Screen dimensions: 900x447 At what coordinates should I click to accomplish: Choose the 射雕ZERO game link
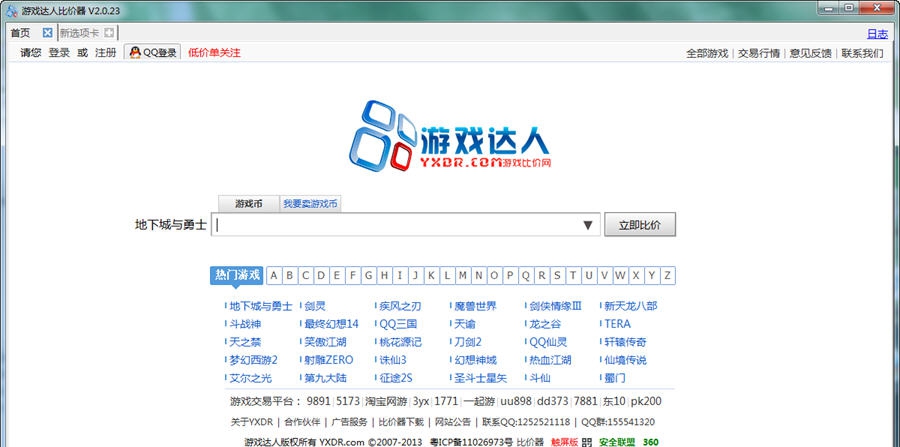[329, 360]
